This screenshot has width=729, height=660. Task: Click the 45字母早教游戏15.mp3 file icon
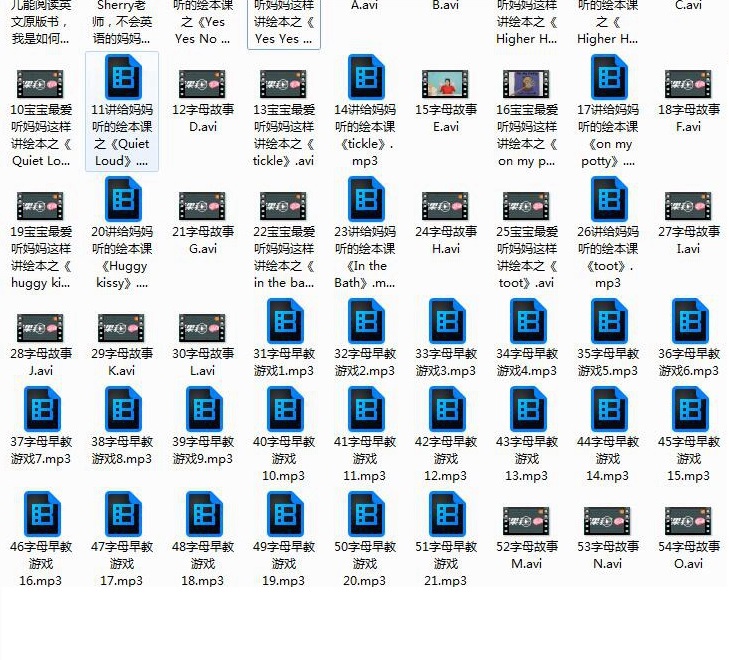coord(689,409)
